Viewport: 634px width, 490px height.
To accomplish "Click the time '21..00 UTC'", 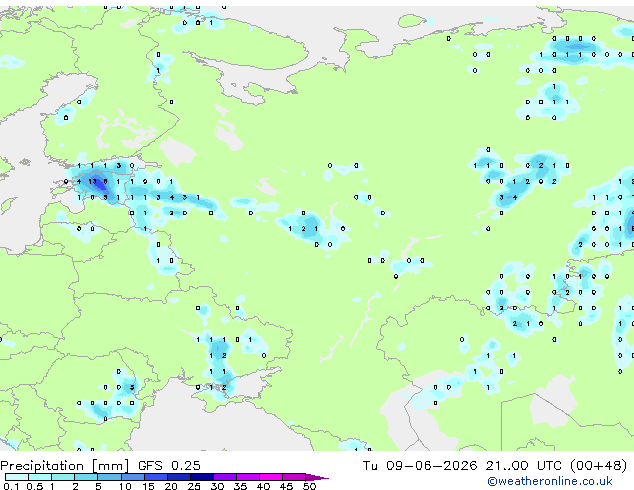I will tap(524, 465).
